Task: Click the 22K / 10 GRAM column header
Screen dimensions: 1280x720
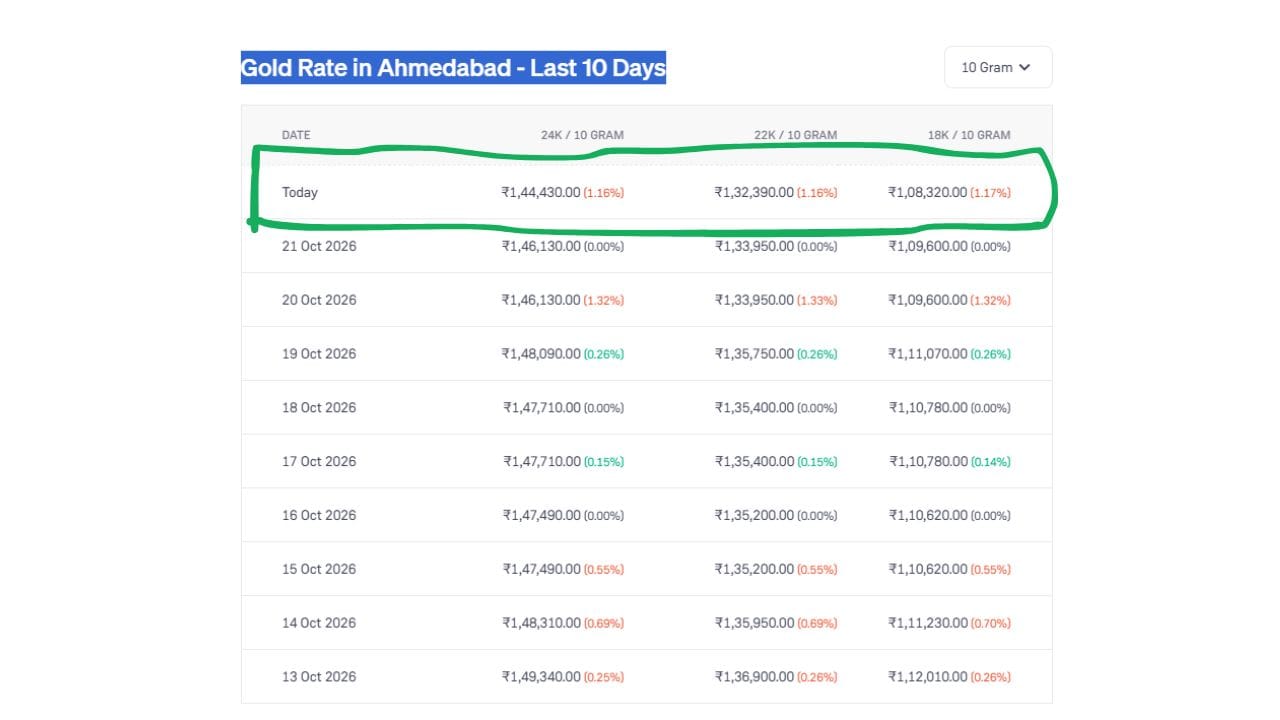Action: click(x=796, y=135)
